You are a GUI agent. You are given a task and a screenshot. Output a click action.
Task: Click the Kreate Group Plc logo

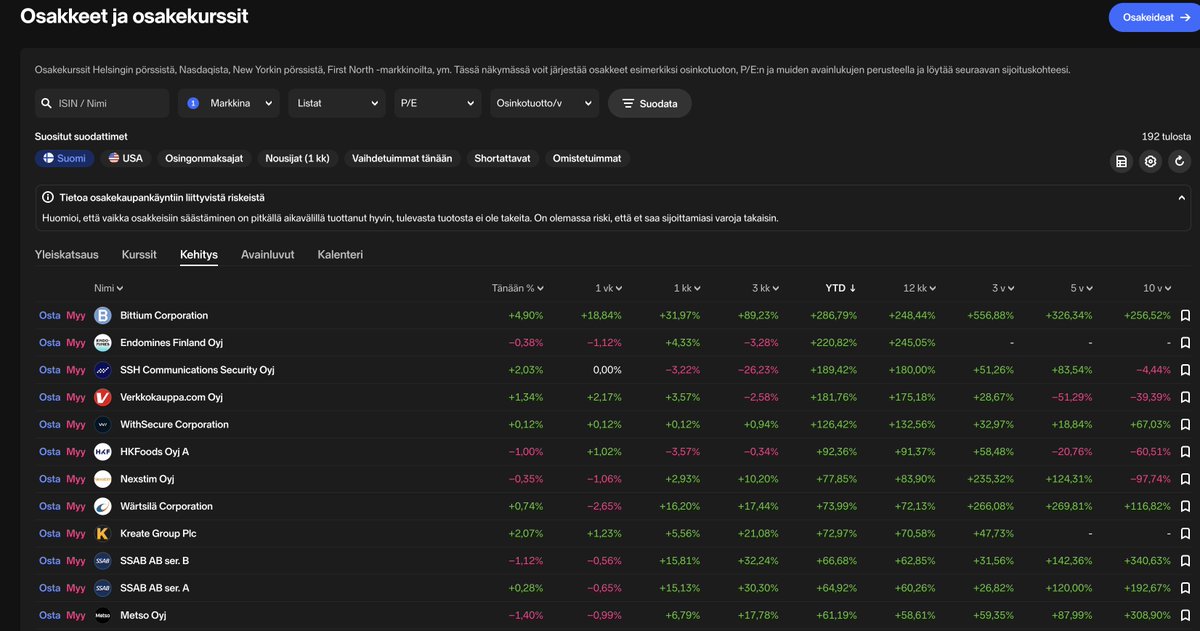click(x=102, y=534)
